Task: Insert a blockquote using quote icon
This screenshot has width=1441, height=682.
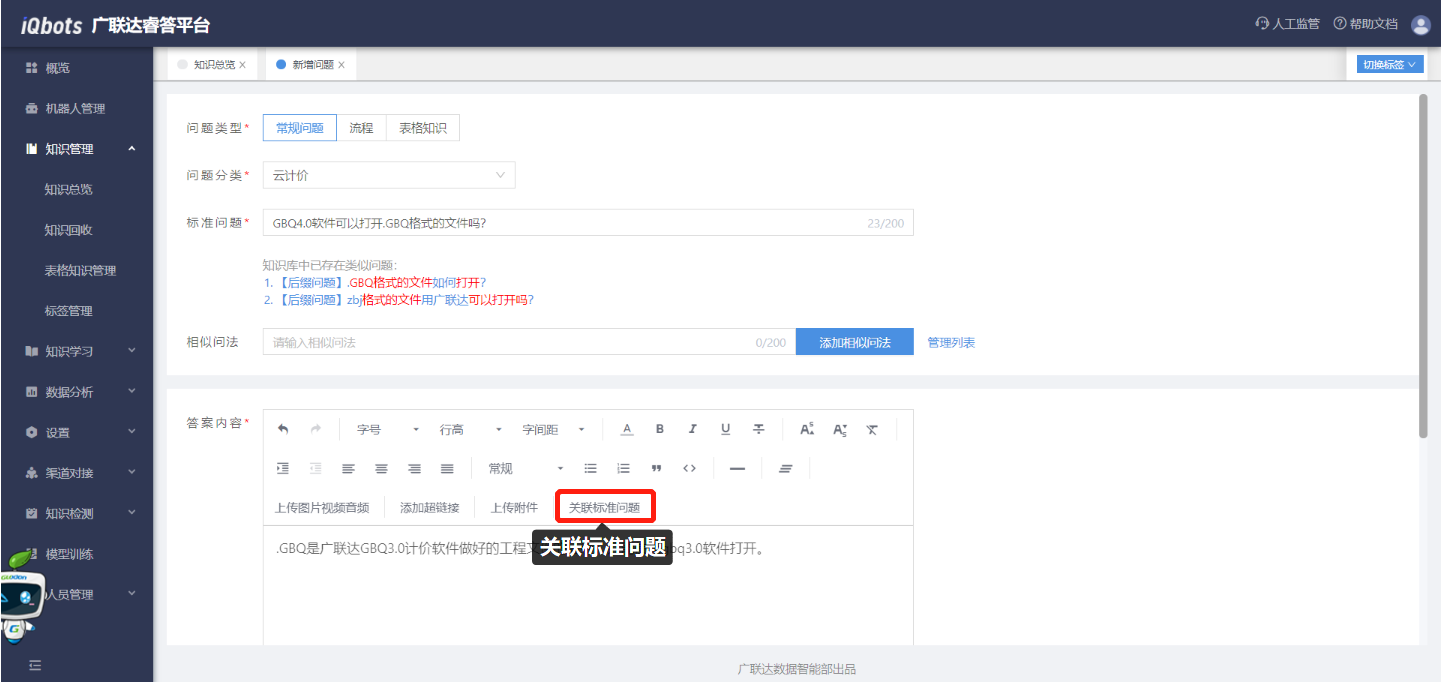Action: 656,468
